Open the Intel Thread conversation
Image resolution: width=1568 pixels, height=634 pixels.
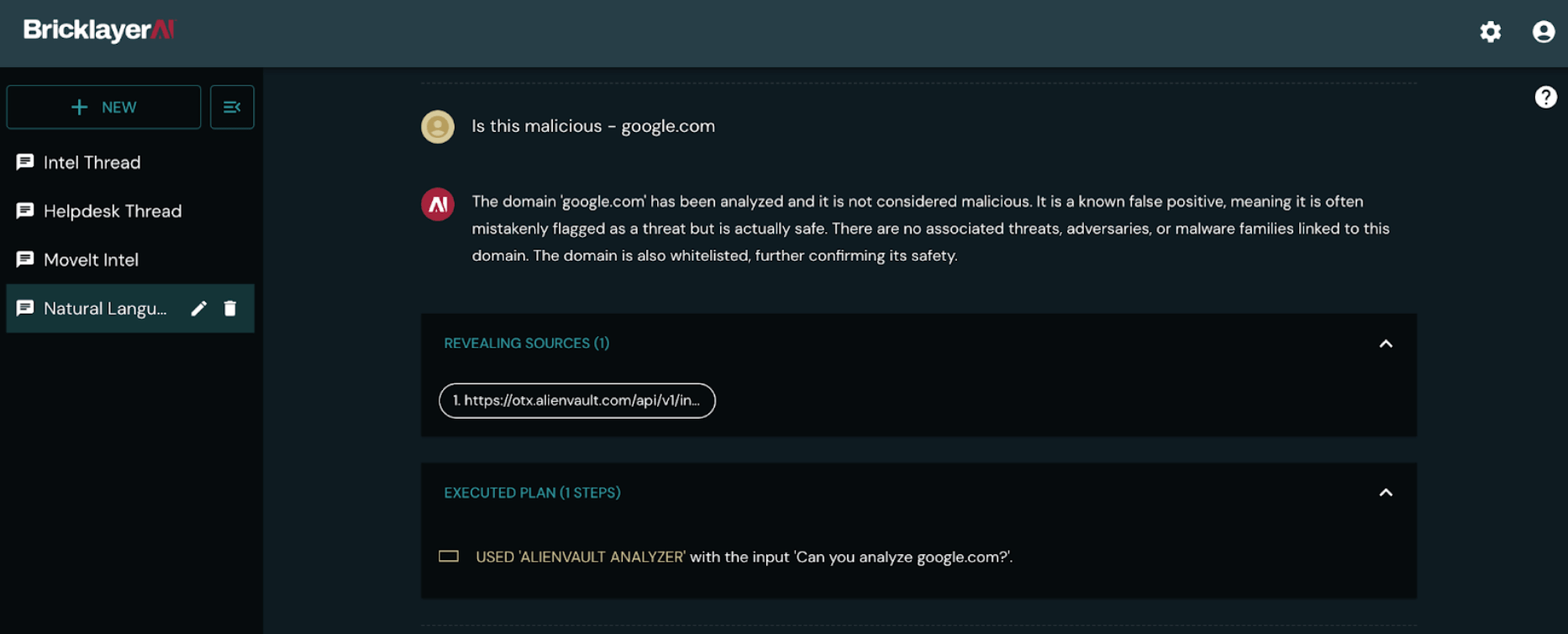pyautogui.click(x=92, y=162)
